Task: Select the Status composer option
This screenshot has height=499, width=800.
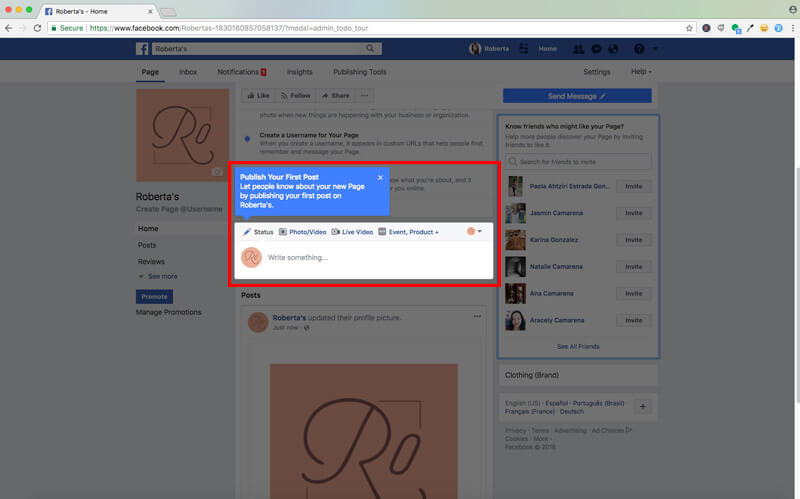Action: [258, 232]
